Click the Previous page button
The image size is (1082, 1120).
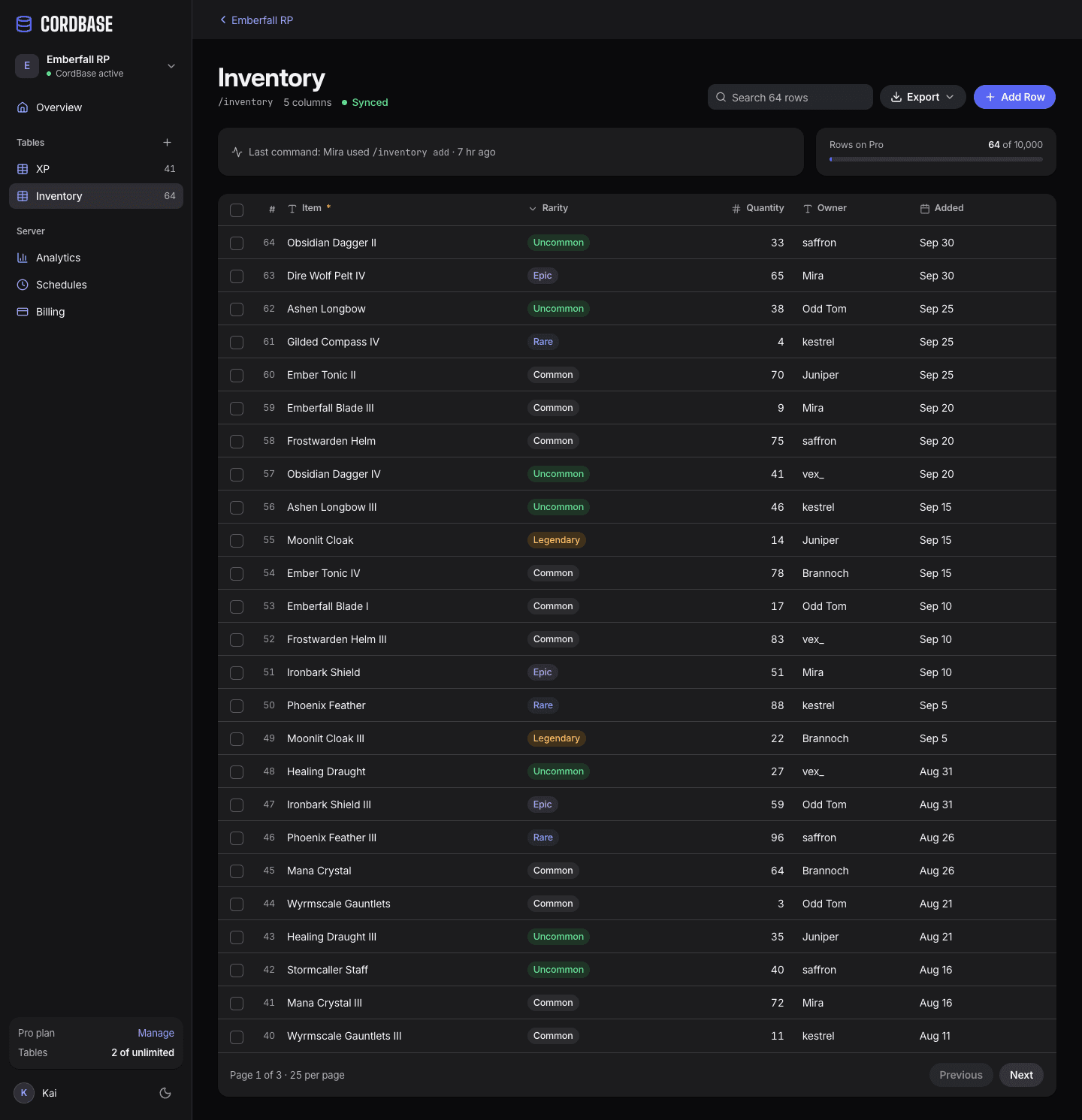coord(961,1075)
